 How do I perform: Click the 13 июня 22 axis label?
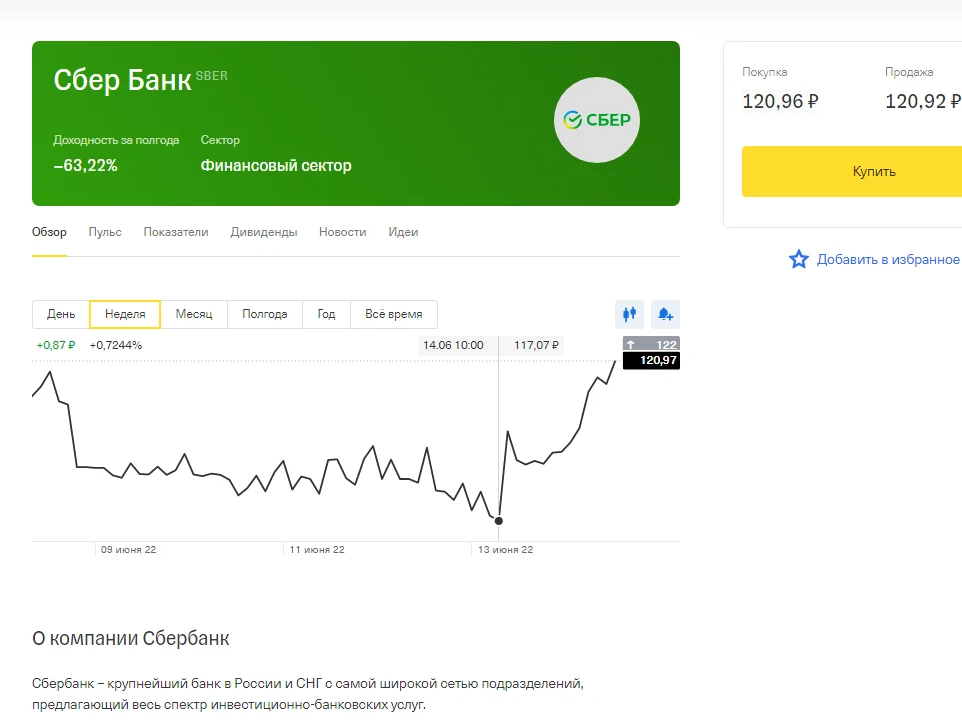click(506, 550)
